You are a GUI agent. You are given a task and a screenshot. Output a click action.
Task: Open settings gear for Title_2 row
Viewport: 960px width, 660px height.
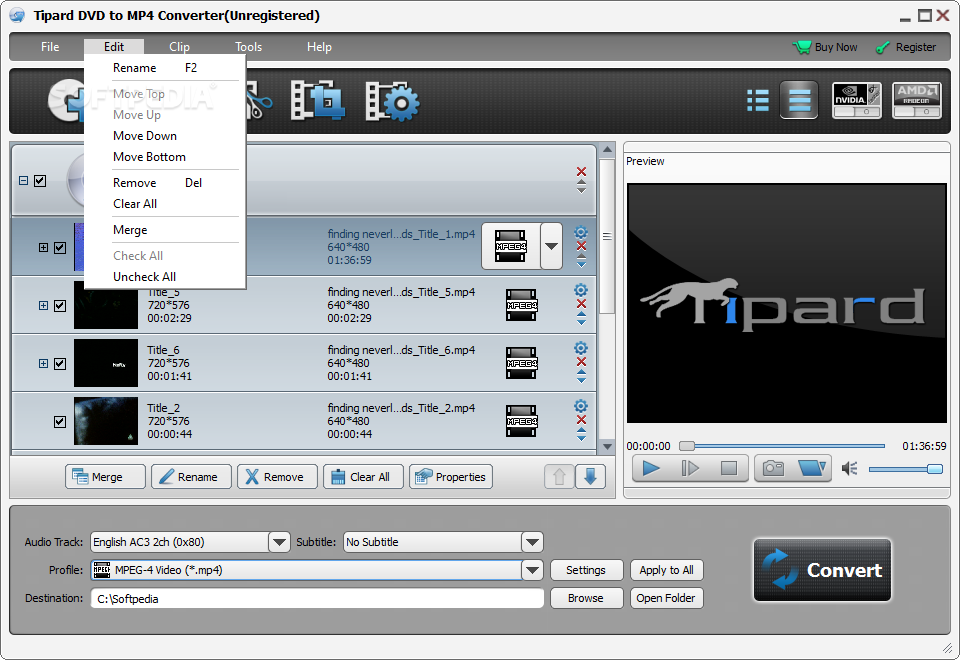click(581, 406)
